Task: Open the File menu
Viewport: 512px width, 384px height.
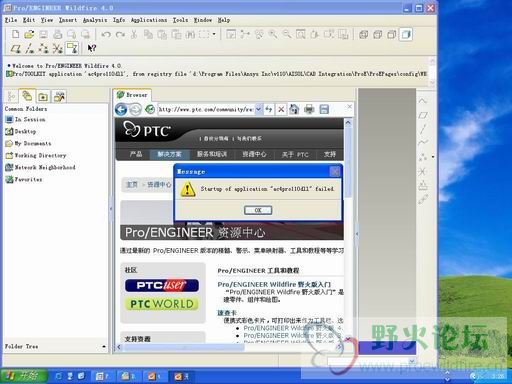Action: (x=11, y=20)
